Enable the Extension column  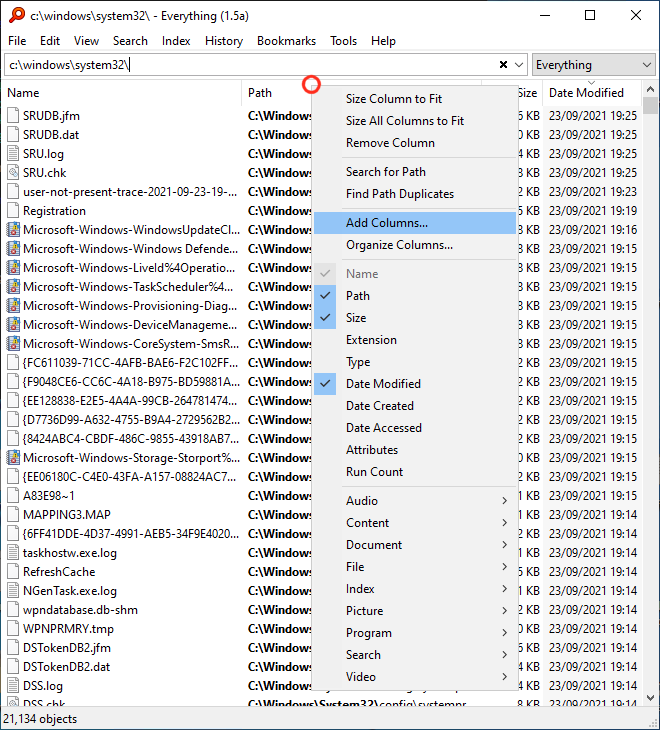pyautogui.click(x=415, y=340)
